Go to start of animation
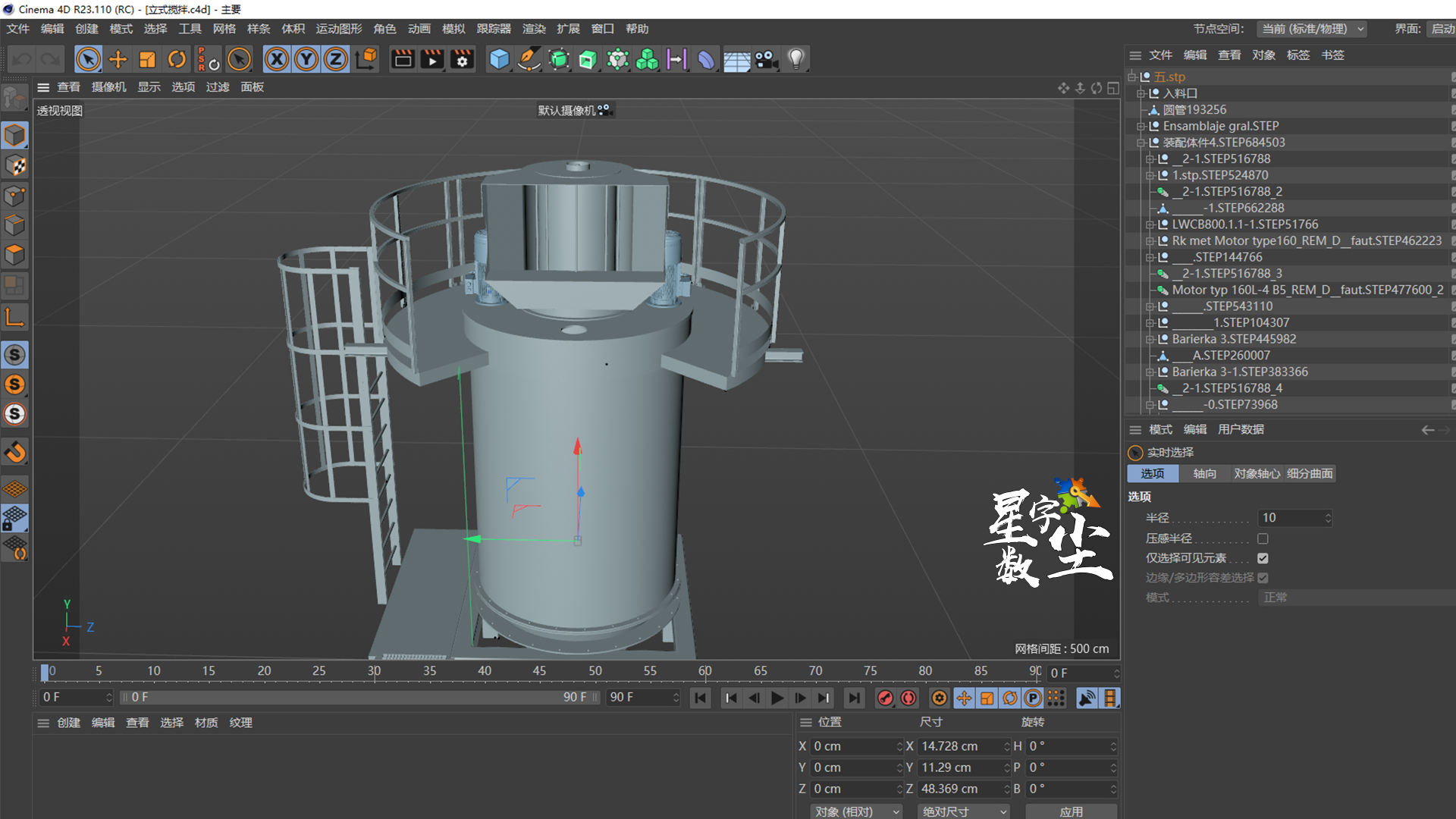1456x819 pixels. [x=701, y=698]
